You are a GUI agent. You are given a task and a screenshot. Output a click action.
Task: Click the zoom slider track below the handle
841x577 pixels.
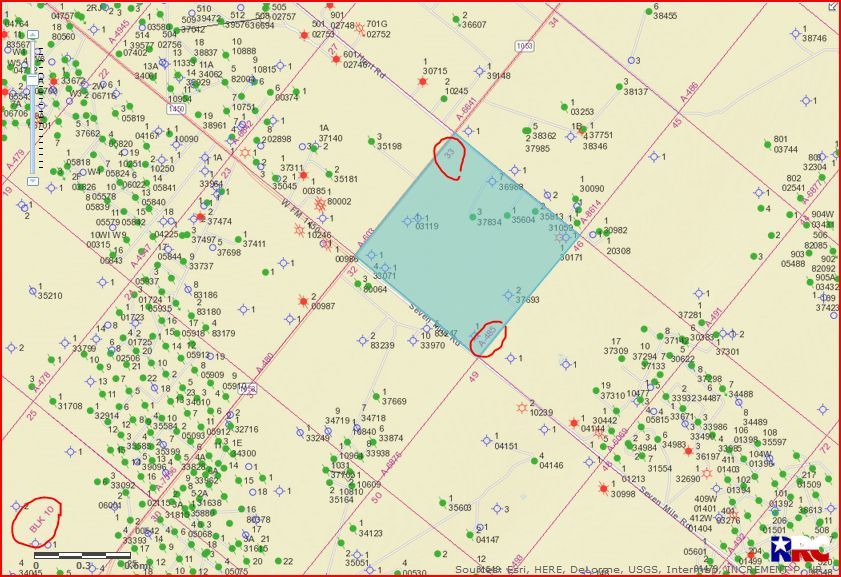click(x=33, y=131)
